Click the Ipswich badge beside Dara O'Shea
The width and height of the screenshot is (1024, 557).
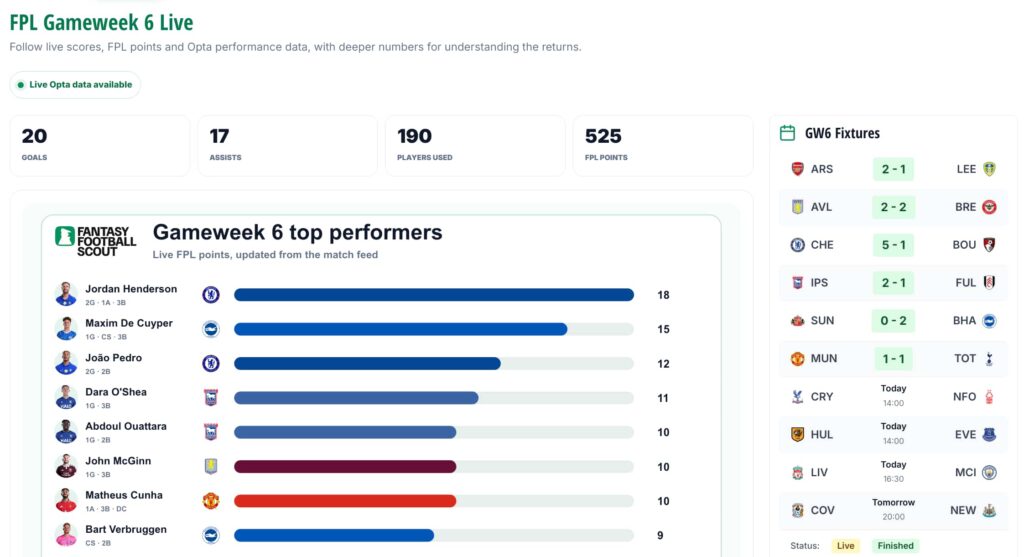coord(211,398)
